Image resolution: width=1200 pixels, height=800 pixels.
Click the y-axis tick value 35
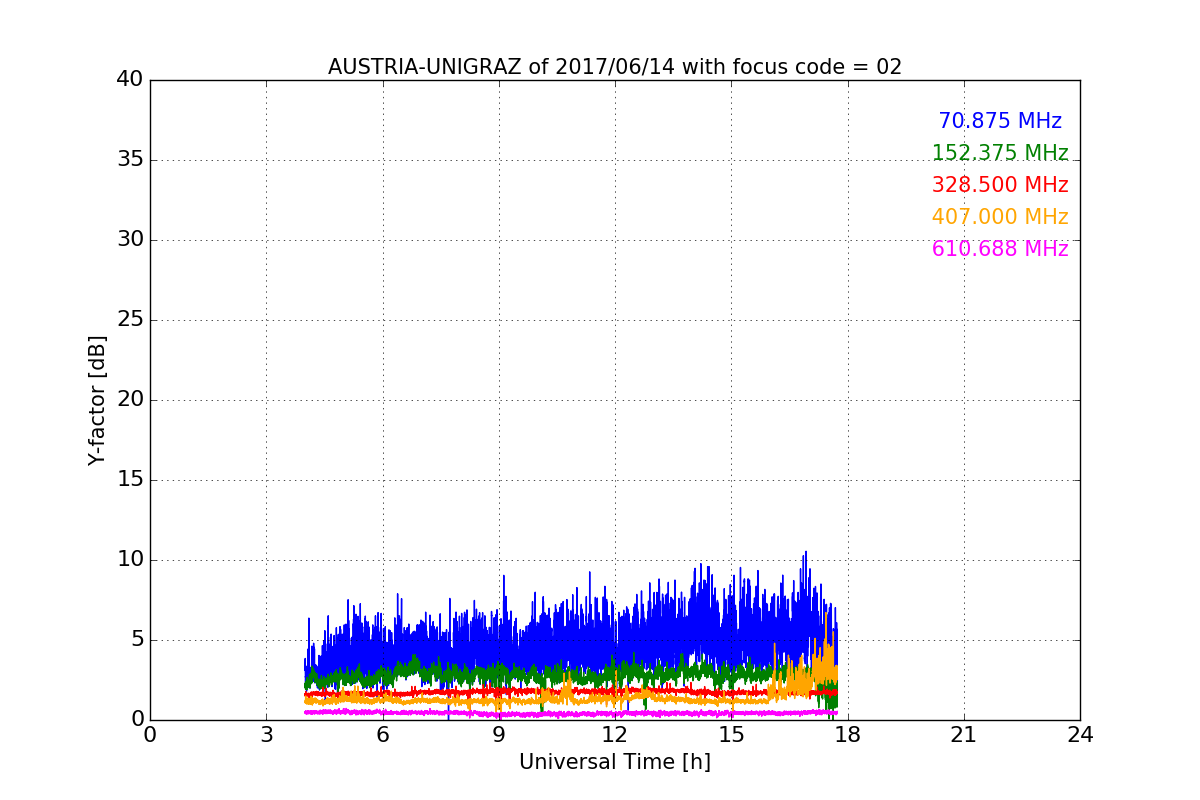130,160
